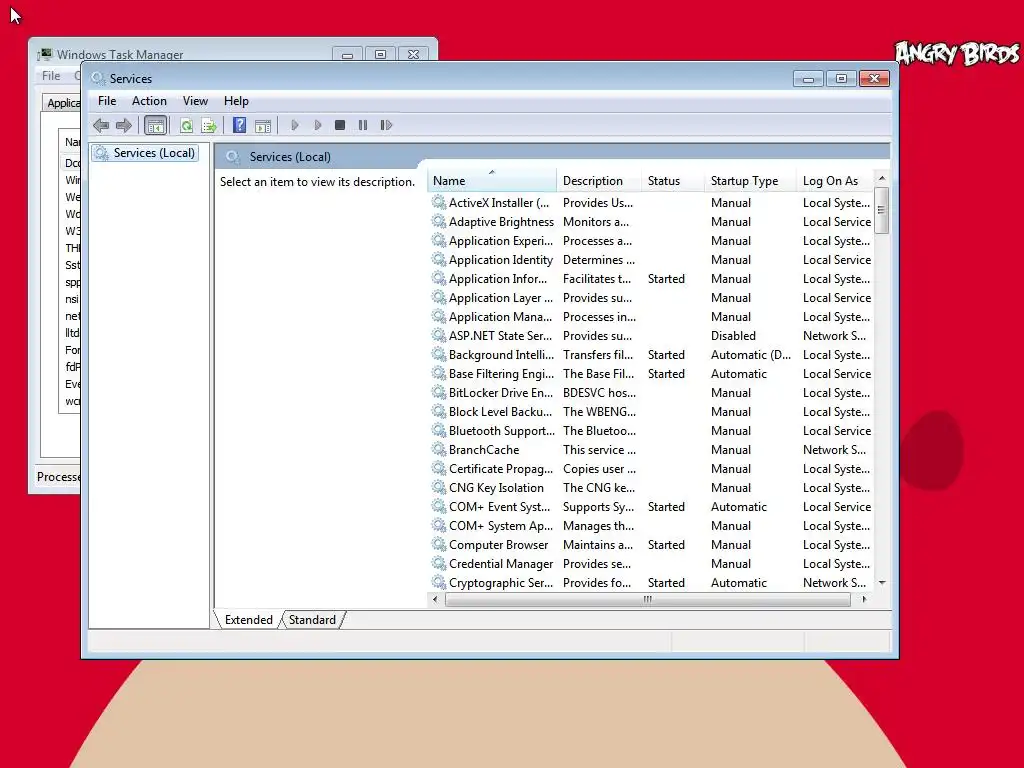1024x768 pixels.
Task: Click the Forward arrow toolbar icon
Action: coord(123,125)
